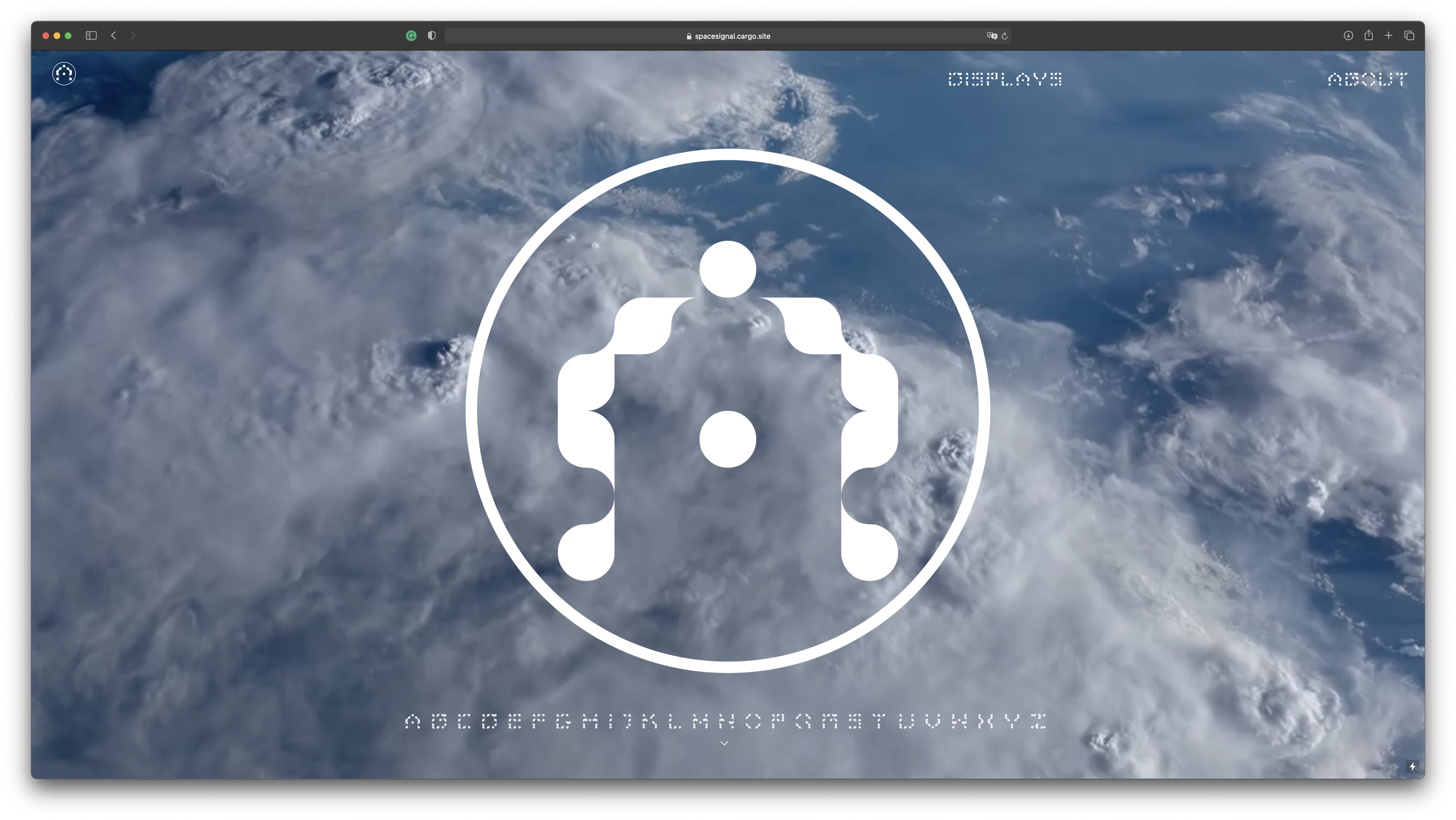Reload the current page
Viewport: 1456px width, 820px height.
[1005, 36]
